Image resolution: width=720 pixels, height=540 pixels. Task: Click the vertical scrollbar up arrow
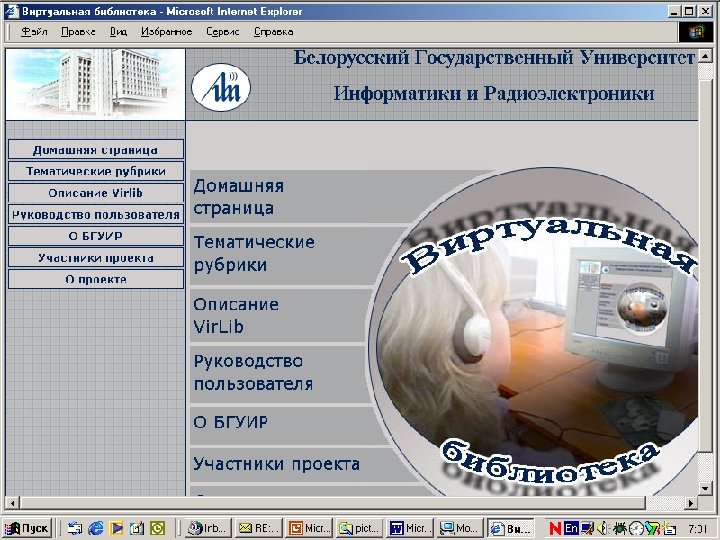click(x=705, y=56)
